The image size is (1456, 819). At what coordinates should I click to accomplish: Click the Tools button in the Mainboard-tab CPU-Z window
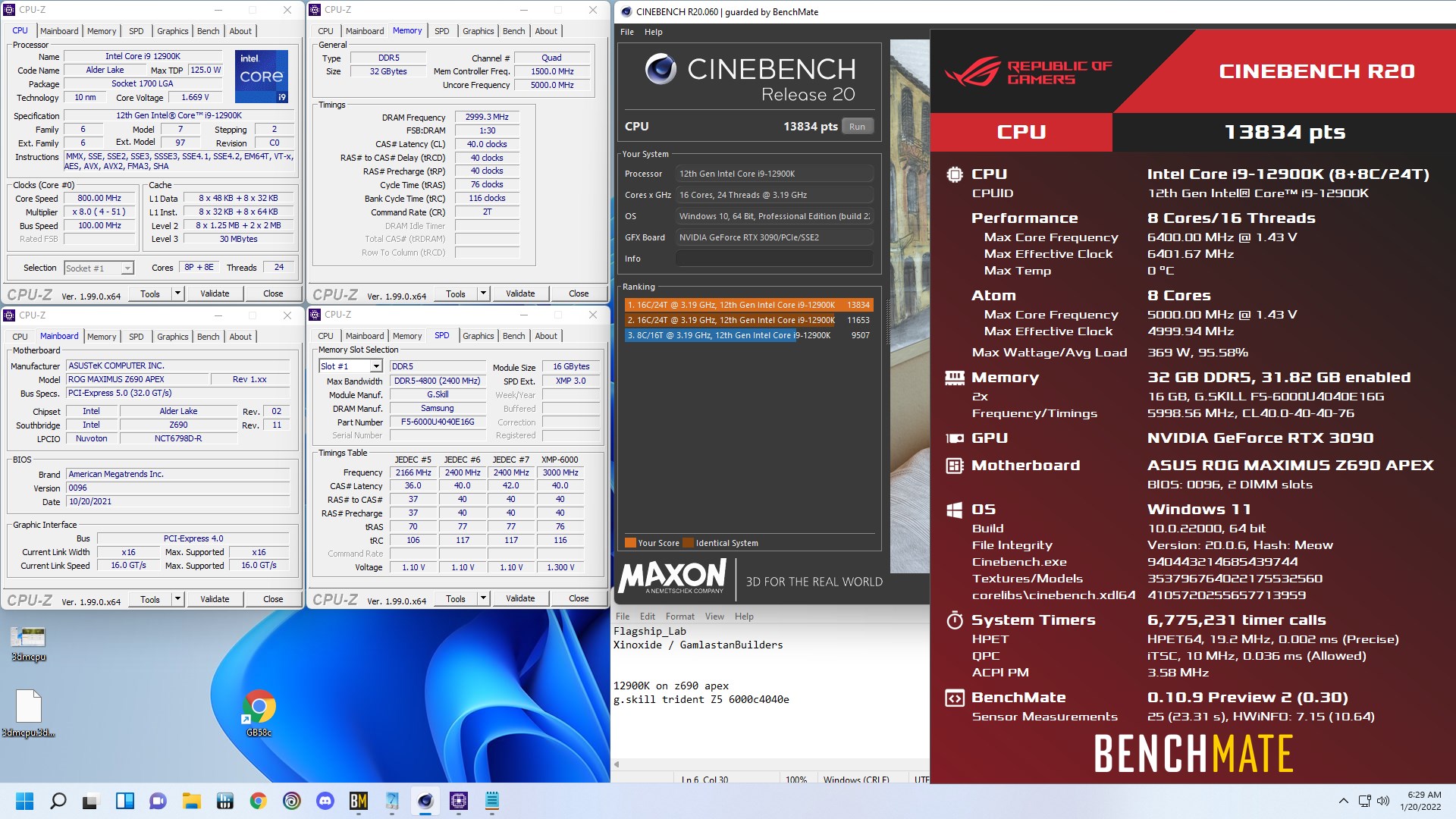(150, 599)
